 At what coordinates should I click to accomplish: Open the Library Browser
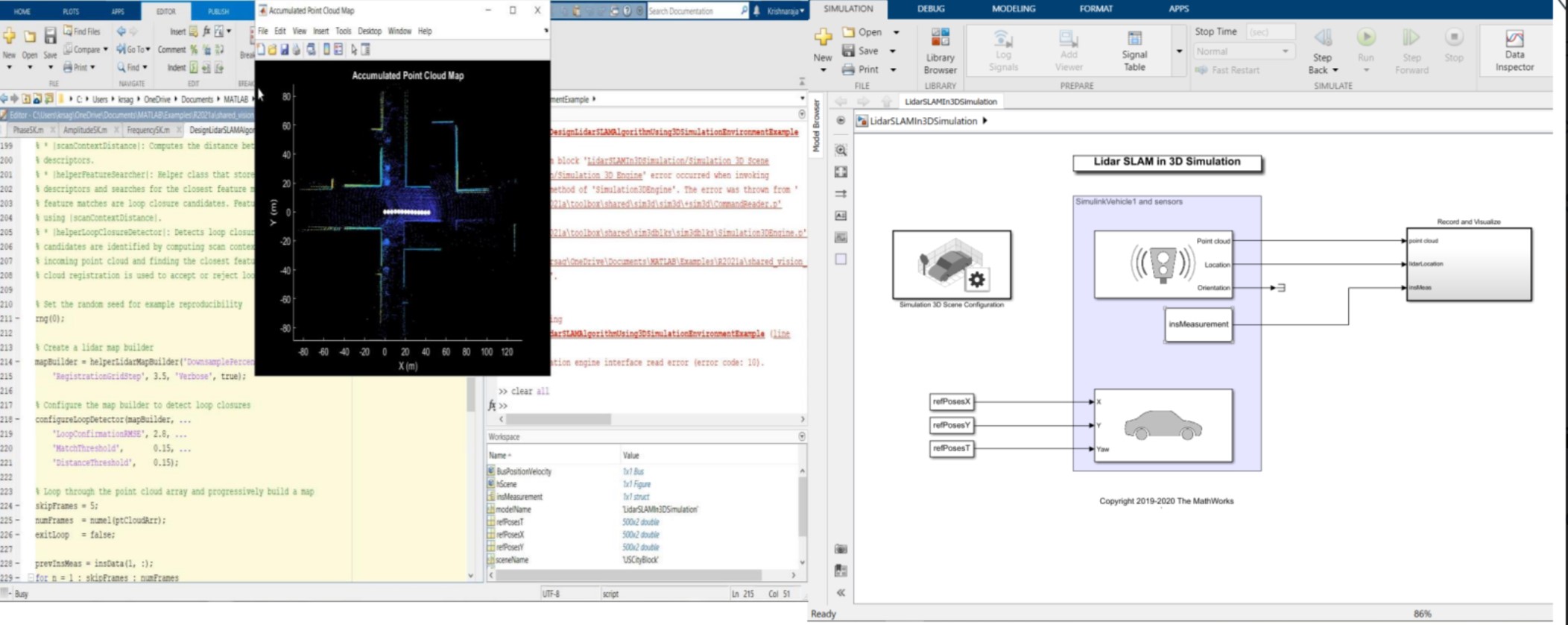(941, 51)
